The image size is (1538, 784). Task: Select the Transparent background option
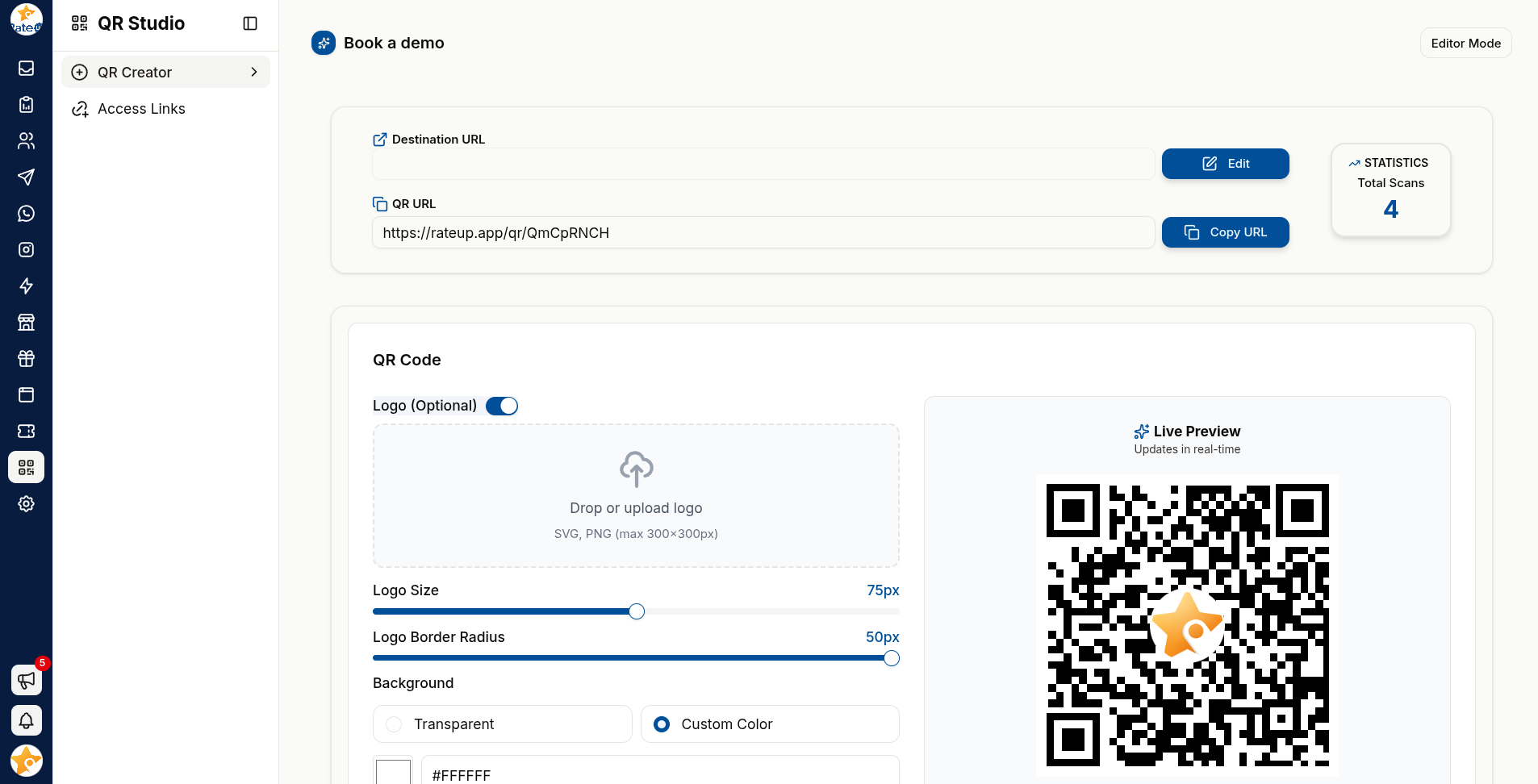[502, 724]
